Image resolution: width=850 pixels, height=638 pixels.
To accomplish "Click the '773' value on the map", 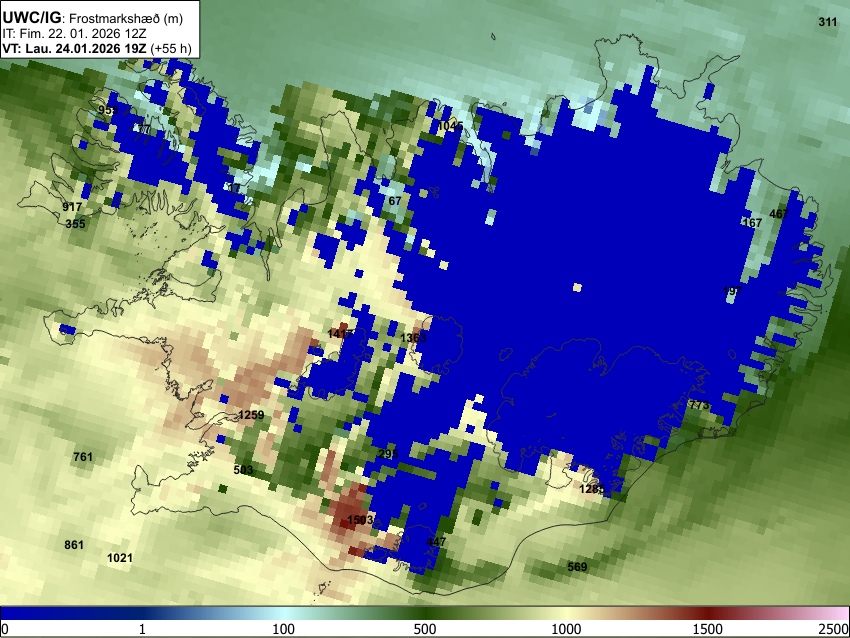I will [699, 405].
